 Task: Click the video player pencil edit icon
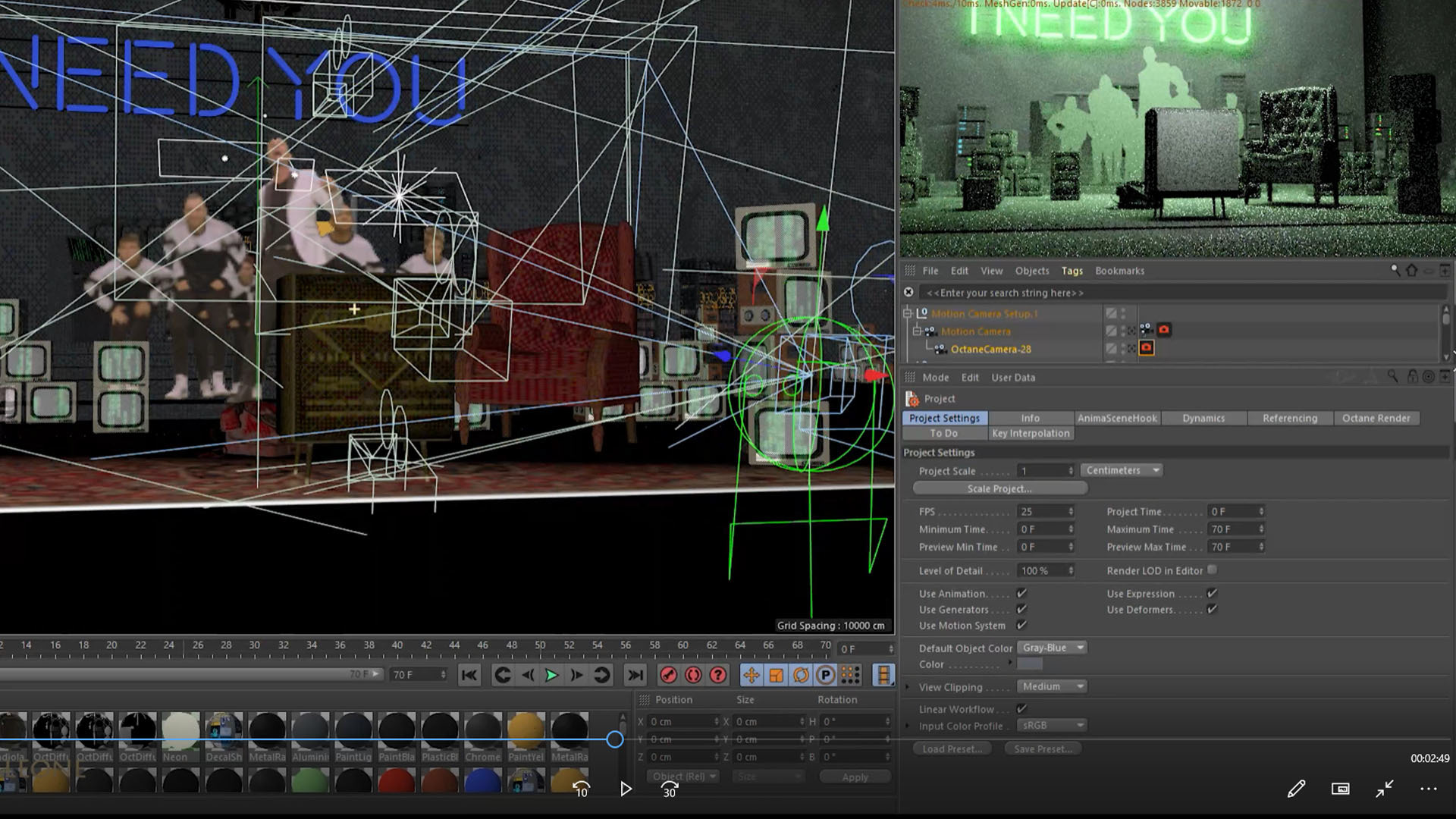click(x=1296, y=789)
